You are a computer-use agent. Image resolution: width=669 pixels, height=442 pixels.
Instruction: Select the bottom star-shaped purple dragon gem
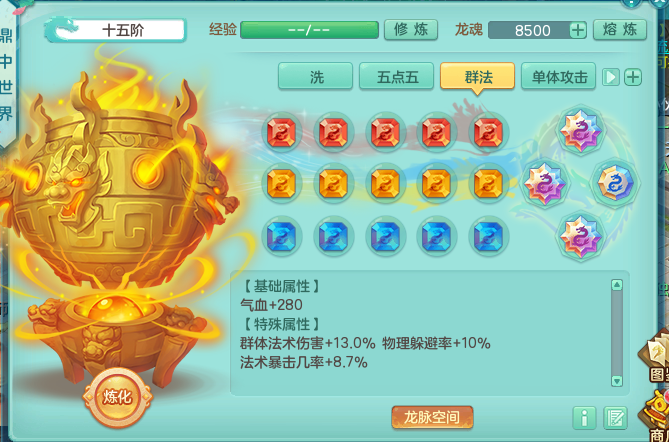[580, 236]
